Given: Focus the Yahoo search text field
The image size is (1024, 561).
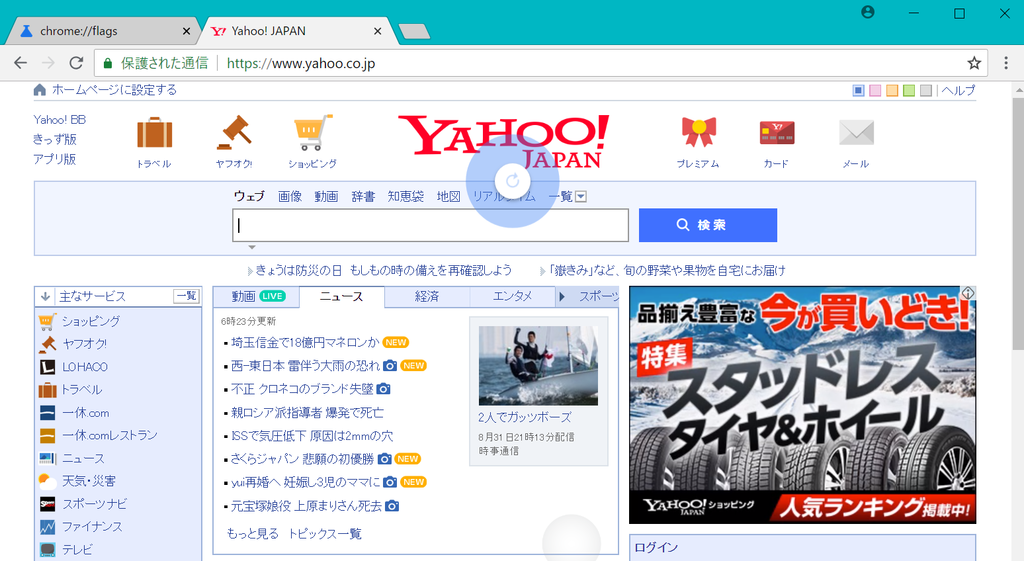Looking at the screenshot, I should click(430, 225).
